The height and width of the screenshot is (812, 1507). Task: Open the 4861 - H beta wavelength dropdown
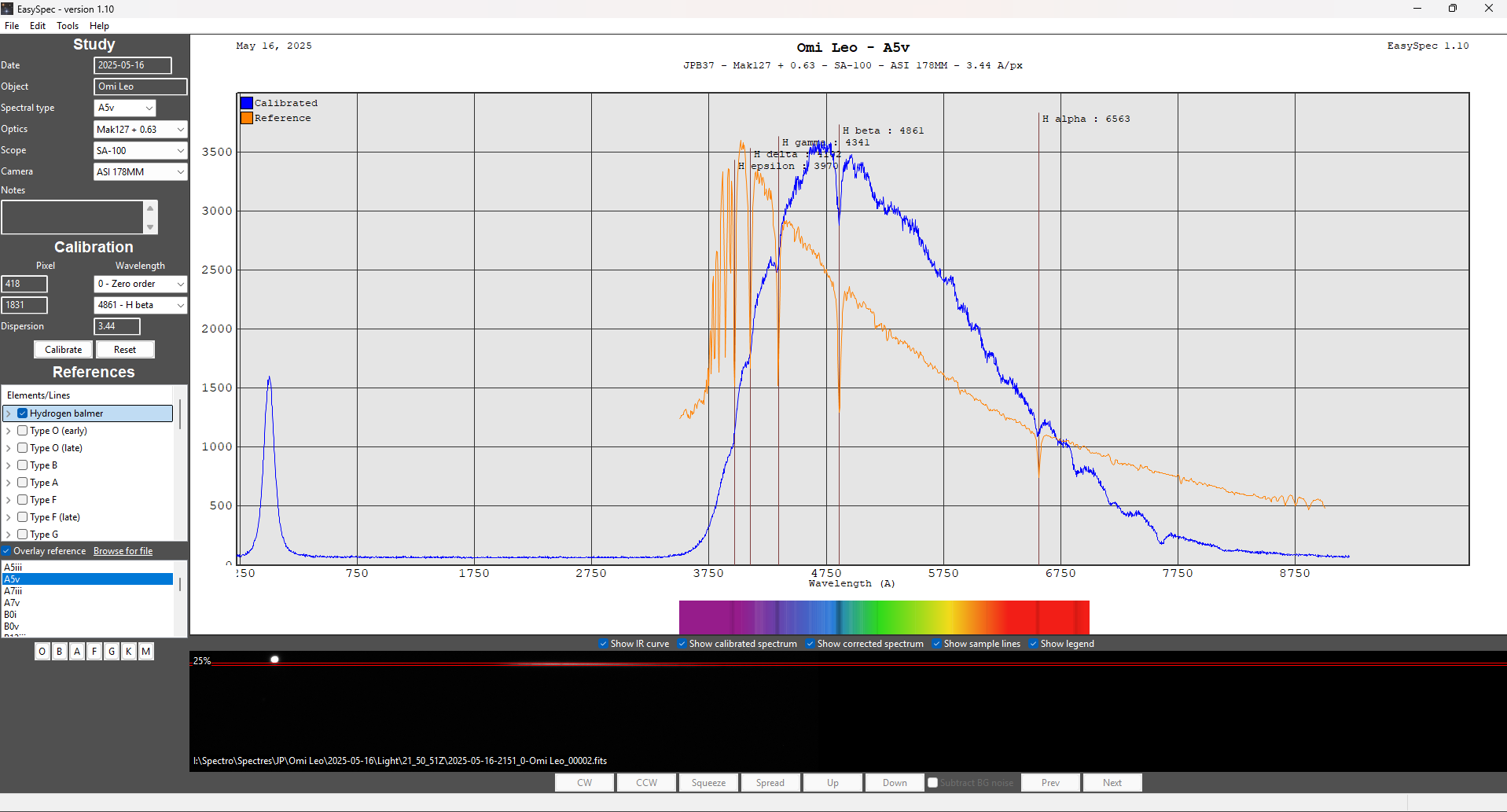[140, 305]
